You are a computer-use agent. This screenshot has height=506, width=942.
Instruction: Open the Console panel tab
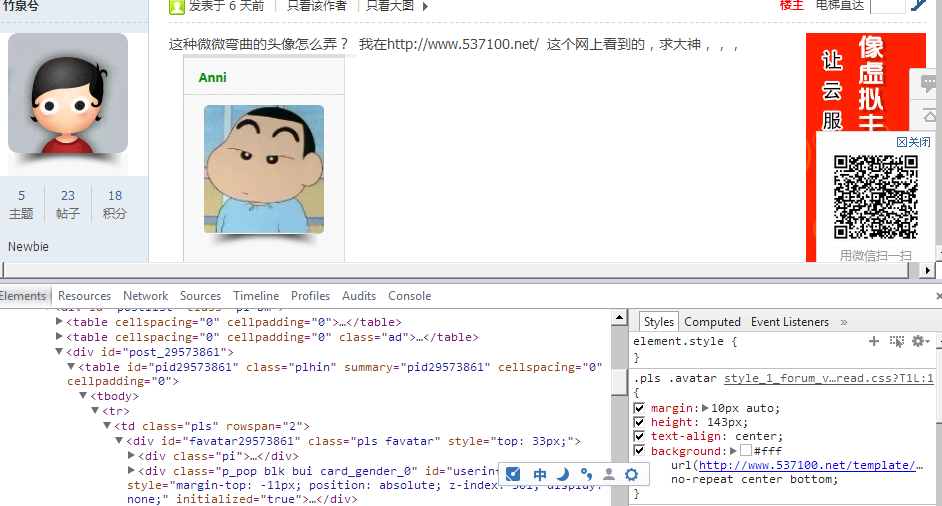[409, 296]
